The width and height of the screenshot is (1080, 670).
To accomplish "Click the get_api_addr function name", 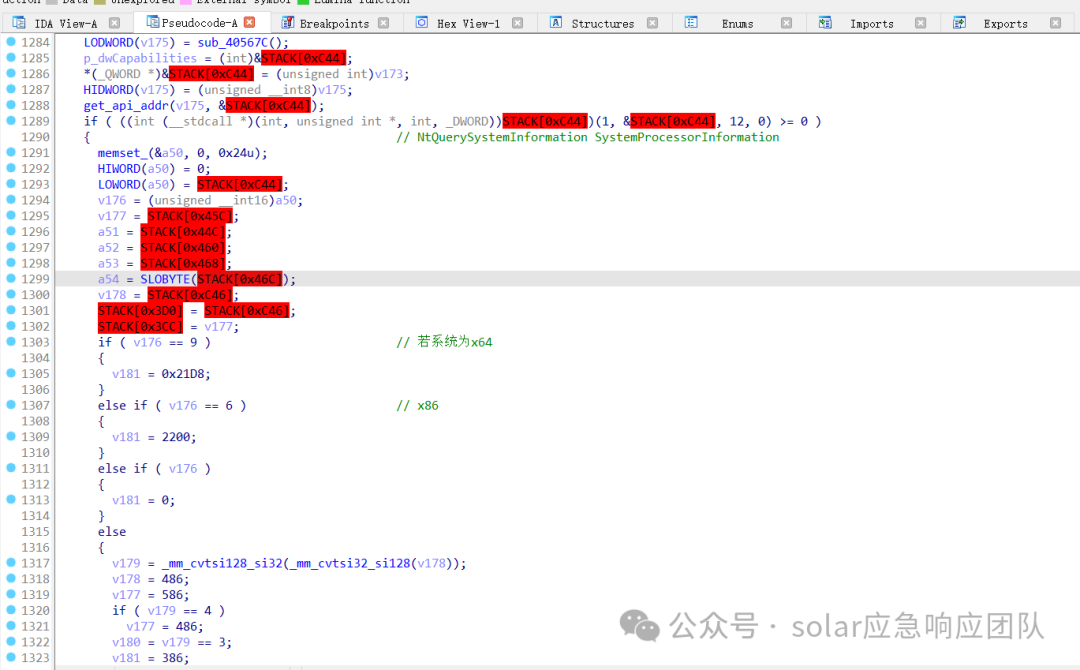I will (126, 105).
